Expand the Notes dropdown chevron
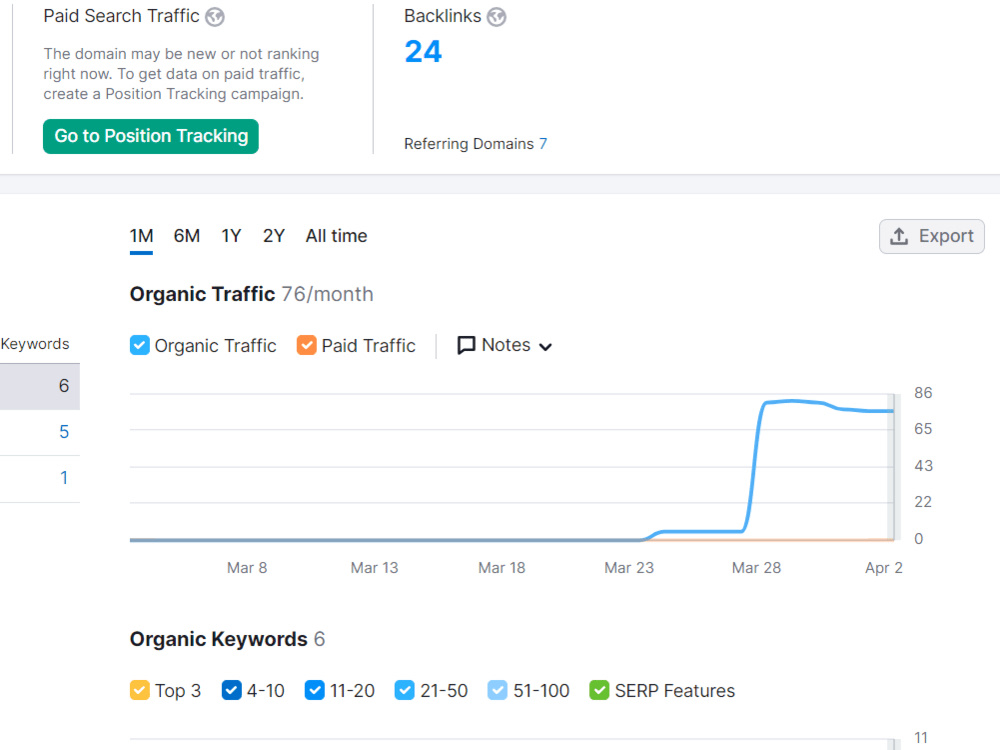This screenshot has width=1000, height=750. [x=545, y=347]
